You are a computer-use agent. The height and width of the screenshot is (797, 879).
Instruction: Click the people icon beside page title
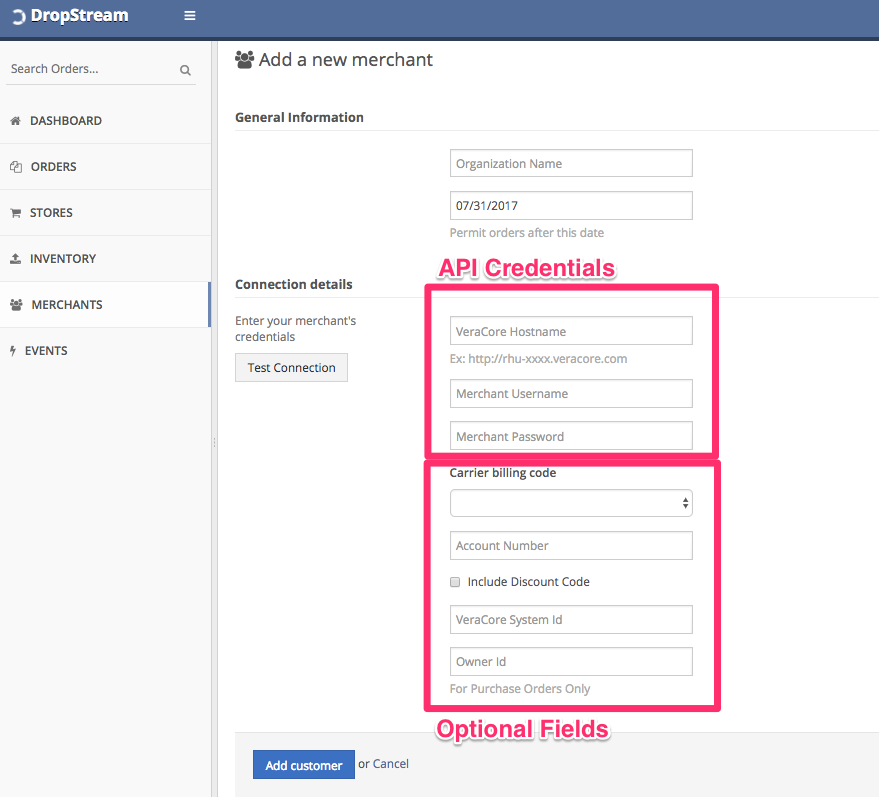(244, 59)
